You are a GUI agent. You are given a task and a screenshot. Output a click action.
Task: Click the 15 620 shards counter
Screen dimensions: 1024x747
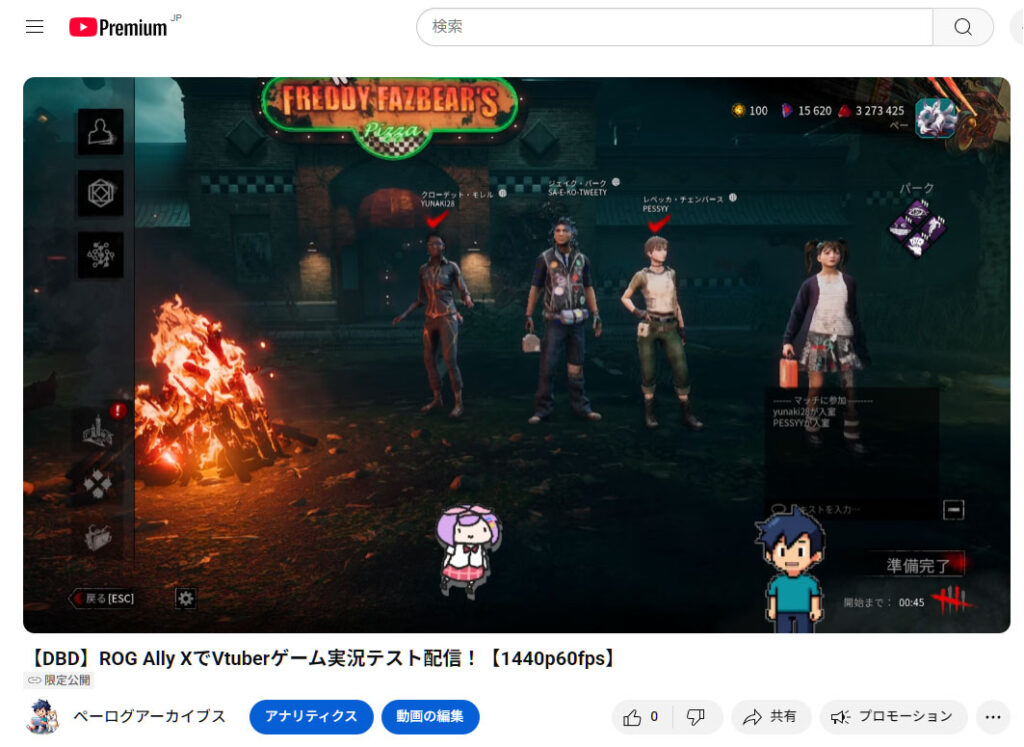(x=807, y=110)
